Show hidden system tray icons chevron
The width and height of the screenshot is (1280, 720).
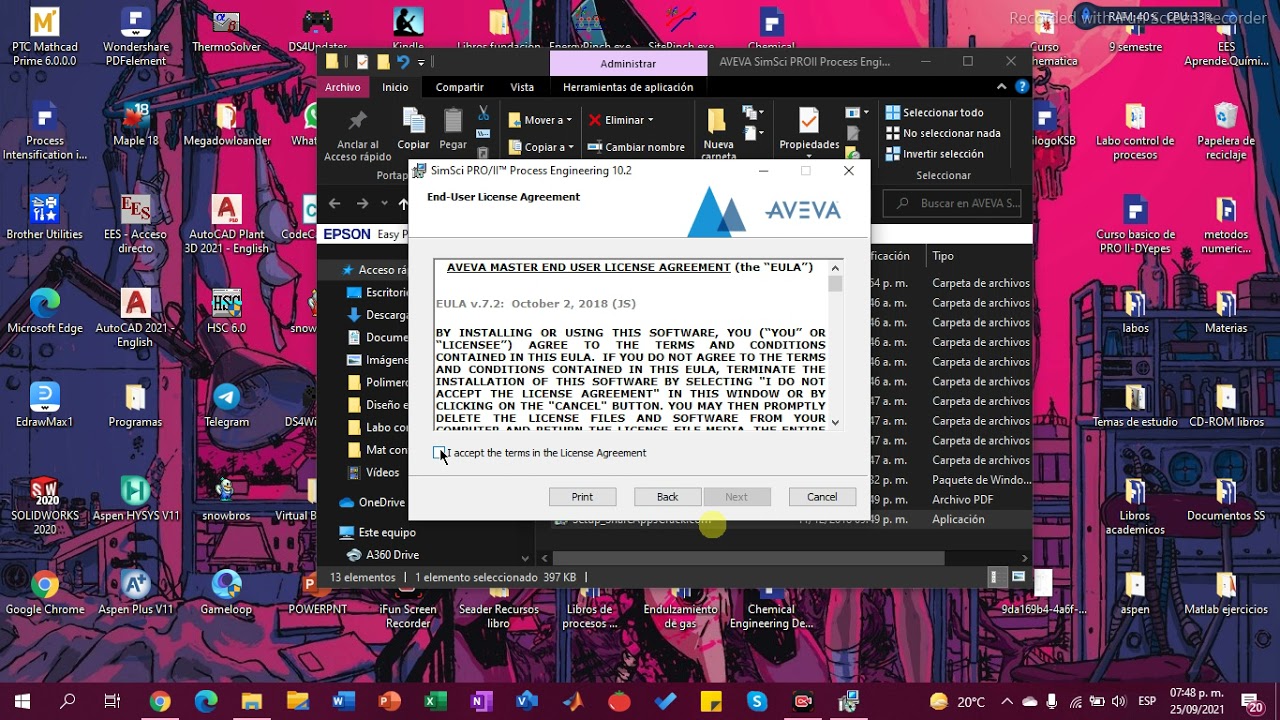click(1007, 701)
